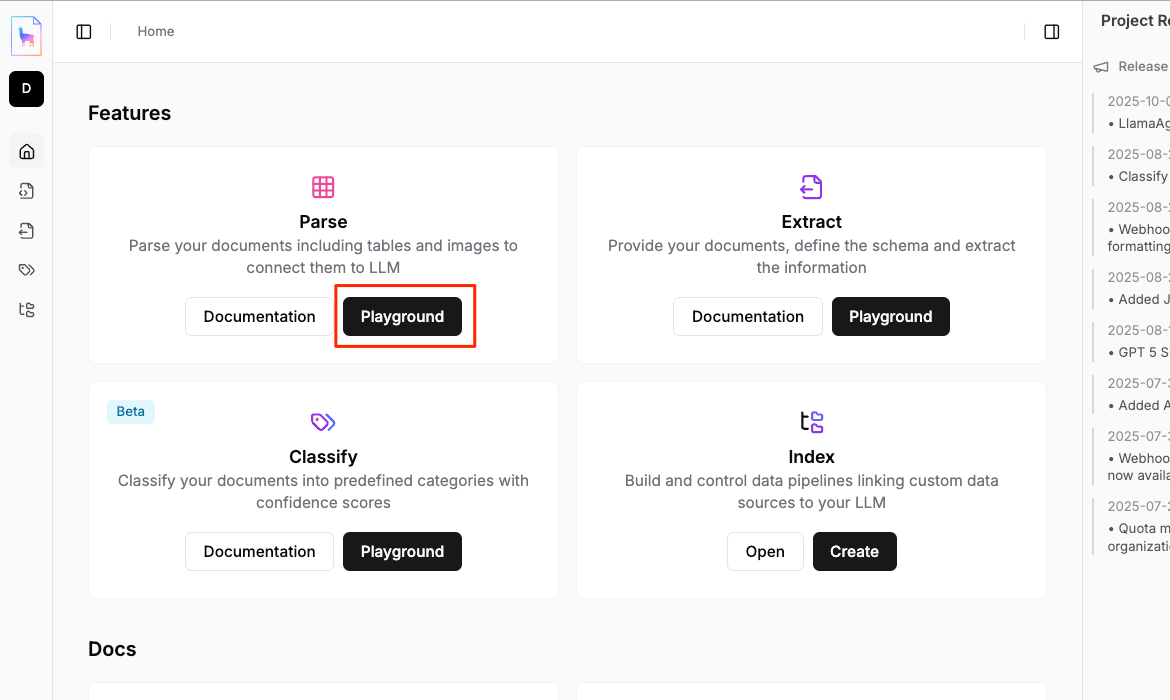Launch the Extract Playground
This screenshot has height=700, width=1170.
pos(890,316)
